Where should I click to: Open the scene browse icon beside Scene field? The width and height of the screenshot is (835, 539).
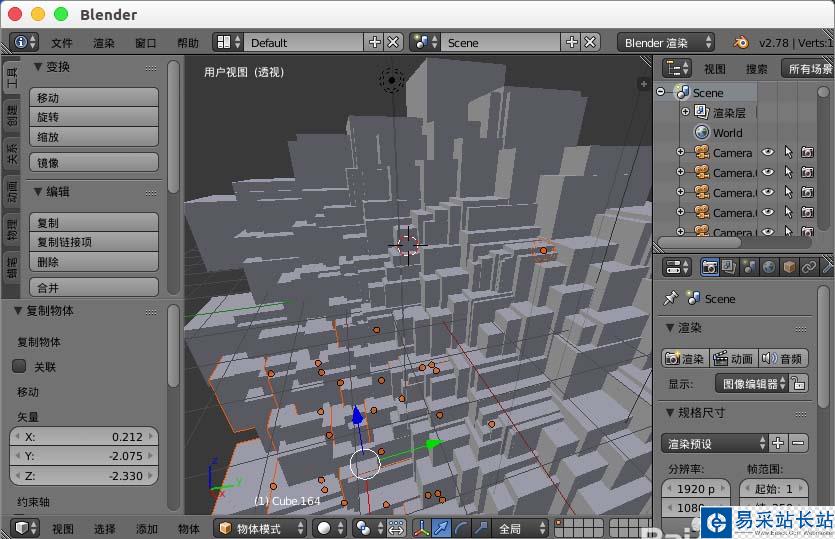point(426,42)
